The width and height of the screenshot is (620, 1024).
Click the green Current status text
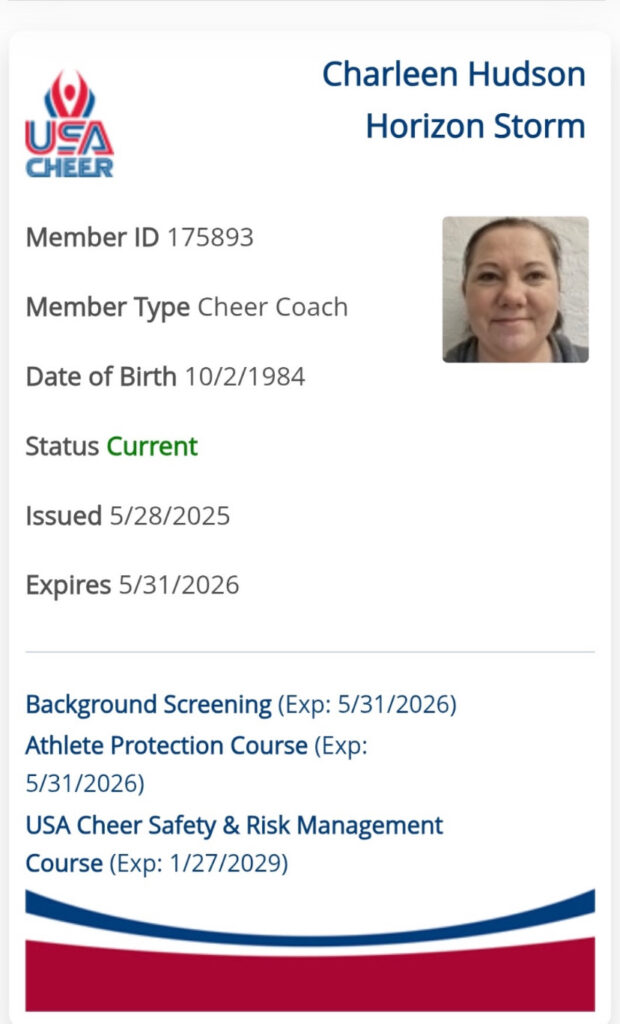click(x=152, y=447)
